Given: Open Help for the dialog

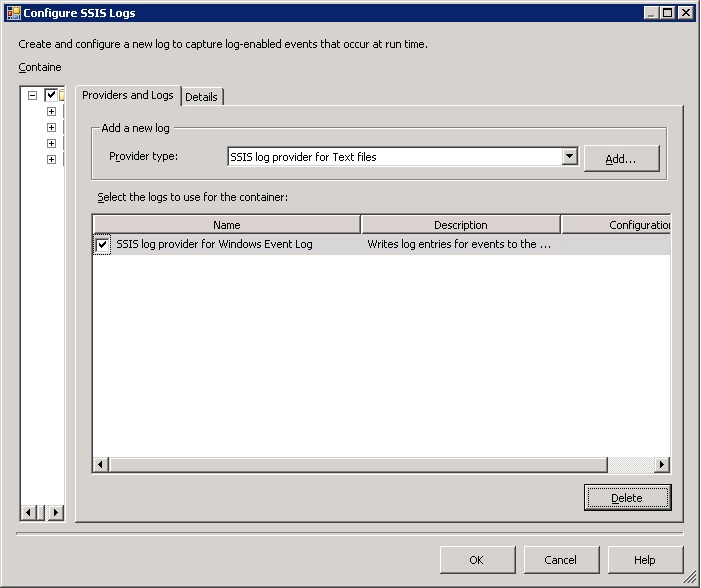Looking at the screenshot, I should [645, 560].
